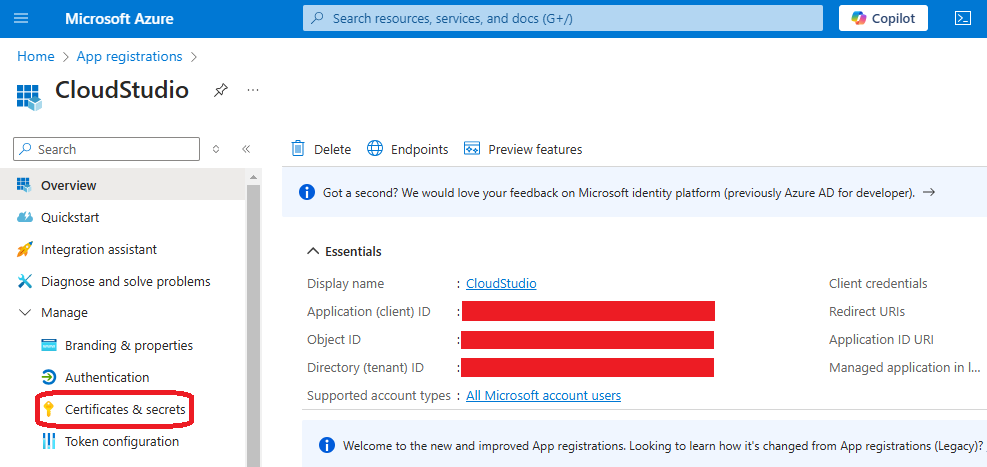This screenshot has height=467, width=987.
Task: Click the Delete trash icon
Action: (298, 149)
